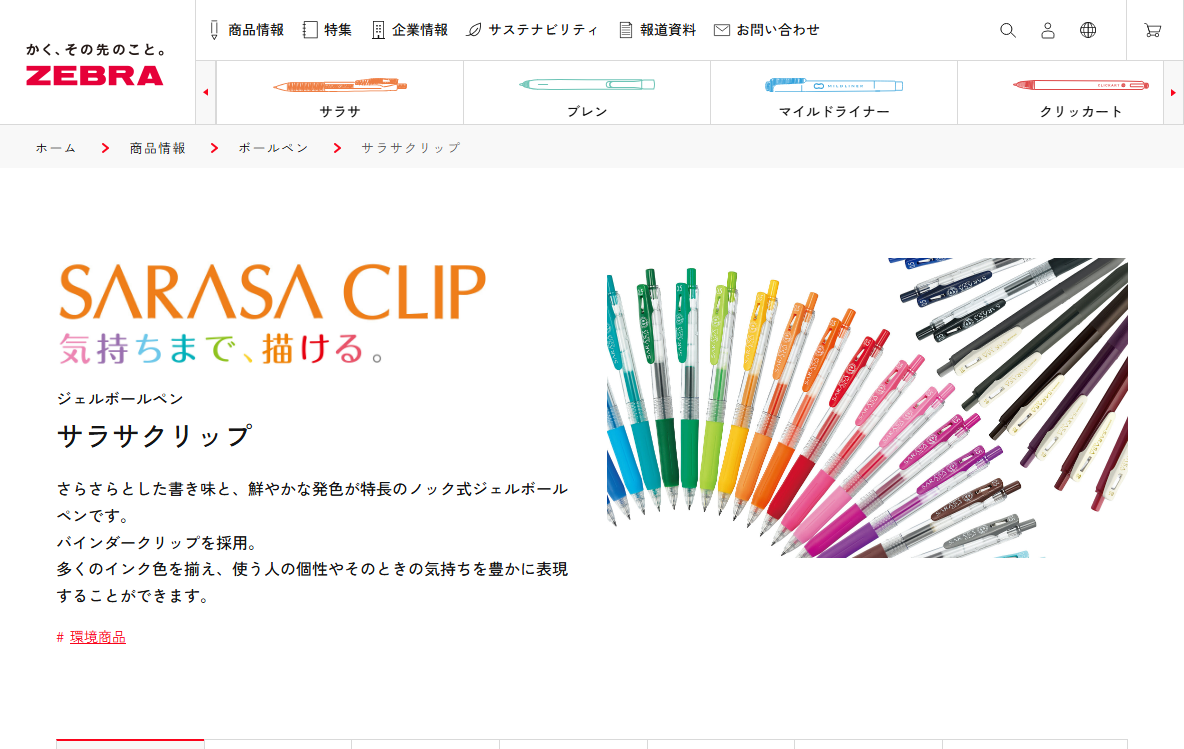Open サステナビリティ menu item
The height and width of the screenshot is (749, 1184).
542,30
